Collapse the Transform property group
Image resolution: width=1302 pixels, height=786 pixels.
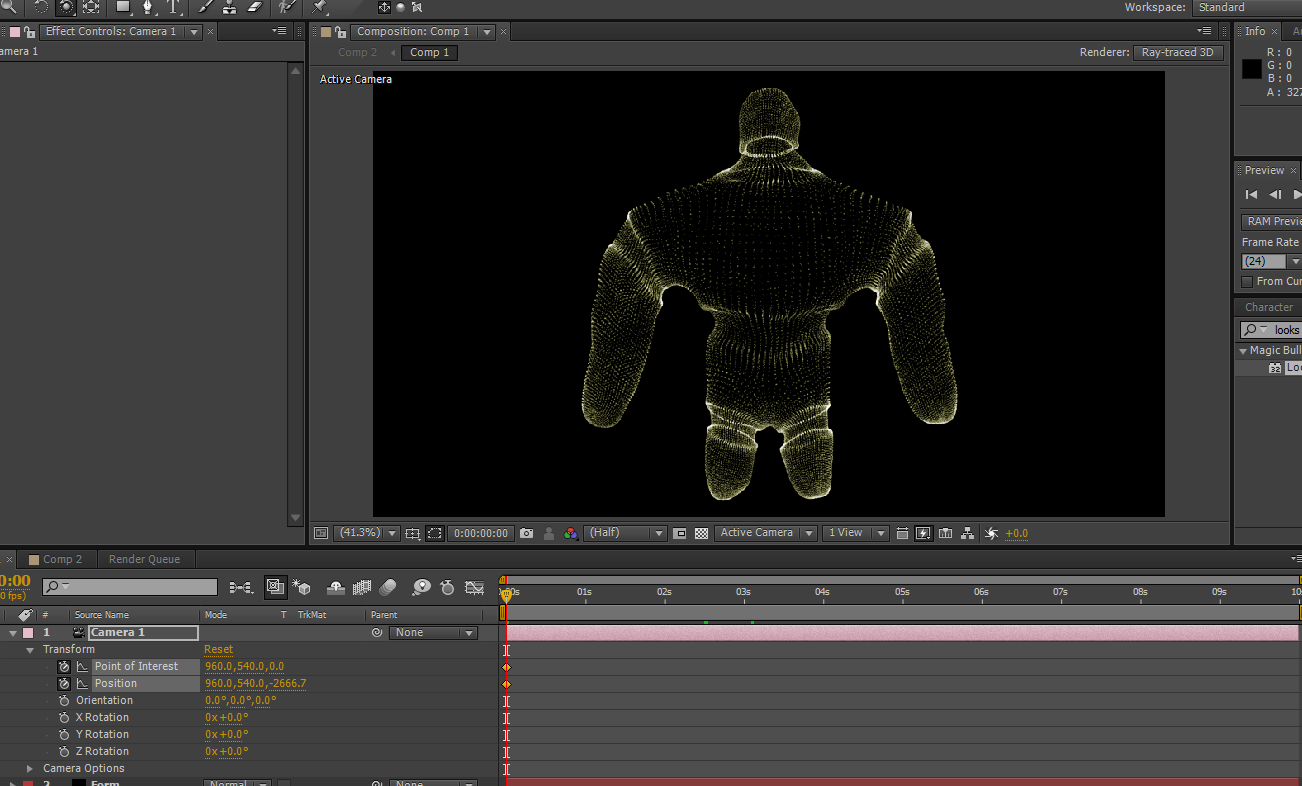click(30, 650)
